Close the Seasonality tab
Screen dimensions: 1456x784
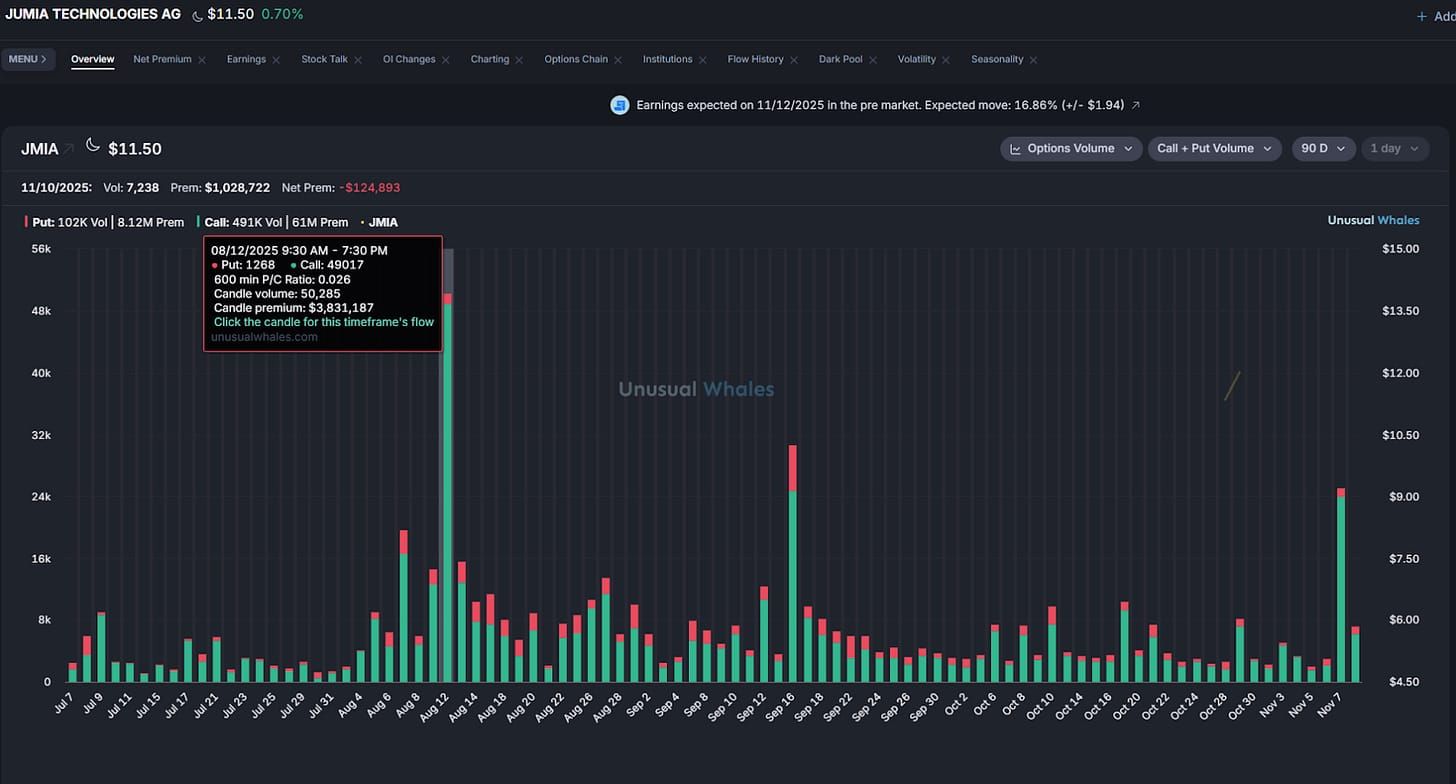[1034, 60]
